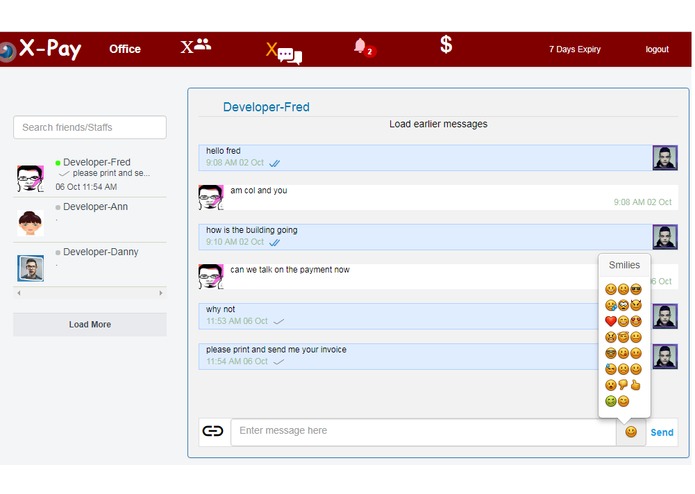This screenshot has height=494, width=695.
Task: Insert the red heart emoji
Action: [x=611, y=321]
